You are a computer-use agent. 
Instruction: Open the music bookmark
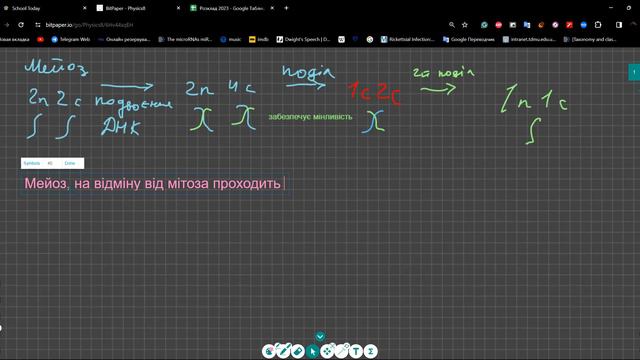(231, 40)
